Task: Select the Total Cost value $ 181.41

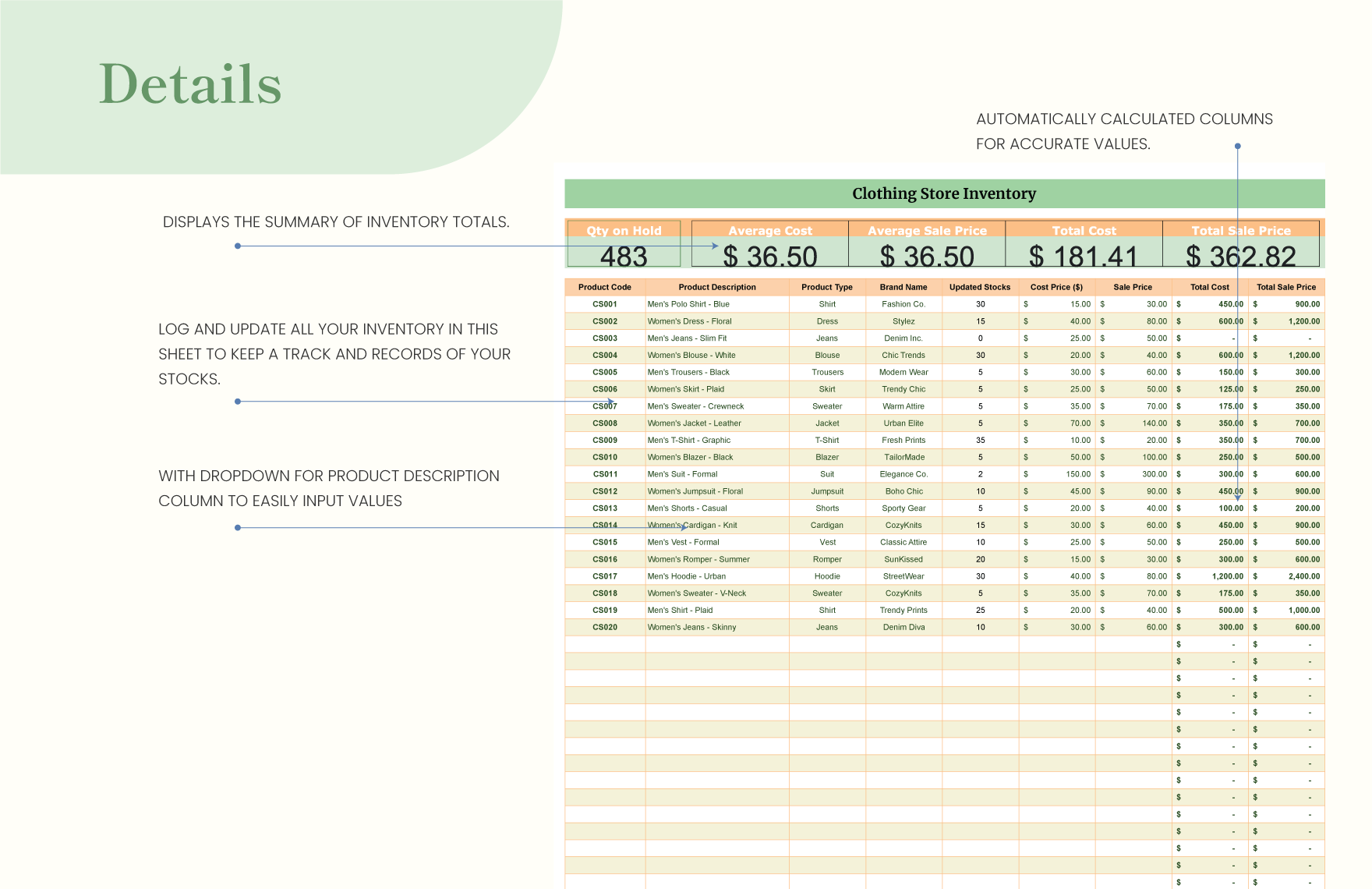Action: click(1084, 257)
